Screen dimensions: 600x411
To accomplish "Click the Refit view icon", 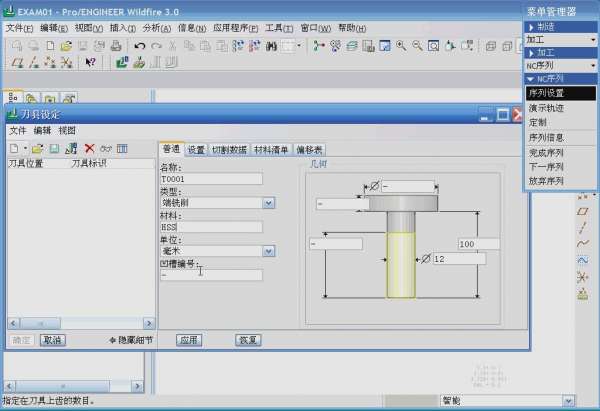I will point(434,46).
